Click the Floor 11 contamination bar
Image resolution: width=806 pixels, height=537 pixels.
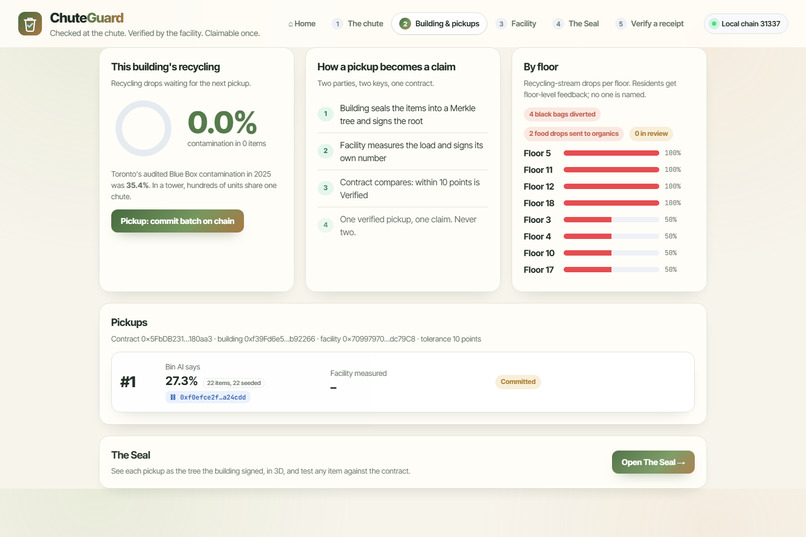click(x=611, y=170)
